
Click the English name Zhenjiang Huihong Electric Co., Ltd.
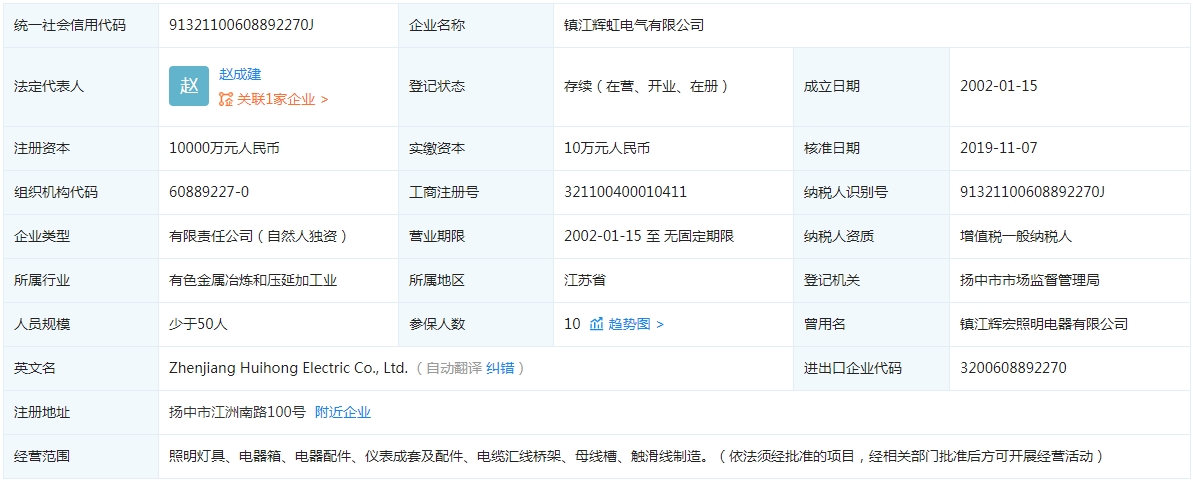(x=288, y=368)
